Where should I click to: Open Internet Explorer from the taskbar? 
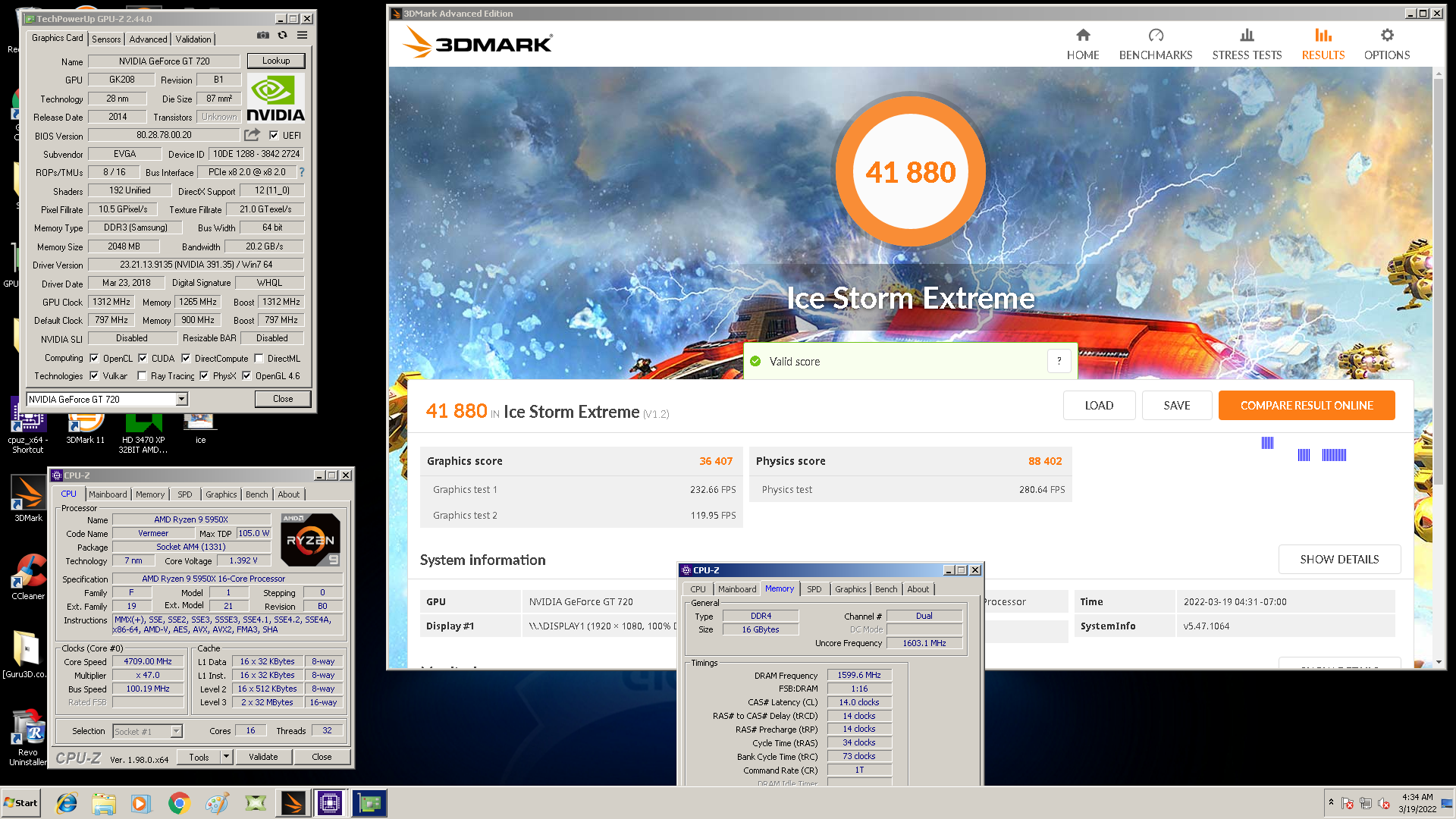pos(67,803)
